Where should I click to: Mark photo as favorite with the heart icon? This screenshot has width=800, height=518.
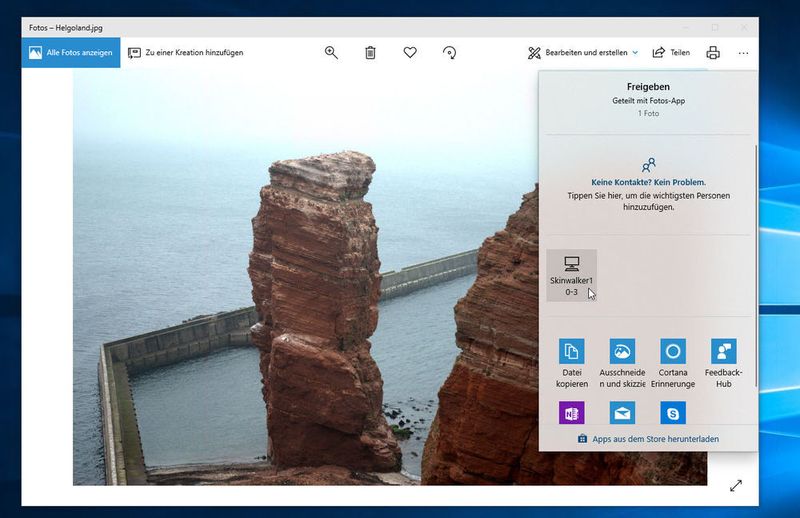(x=410, y=52)
